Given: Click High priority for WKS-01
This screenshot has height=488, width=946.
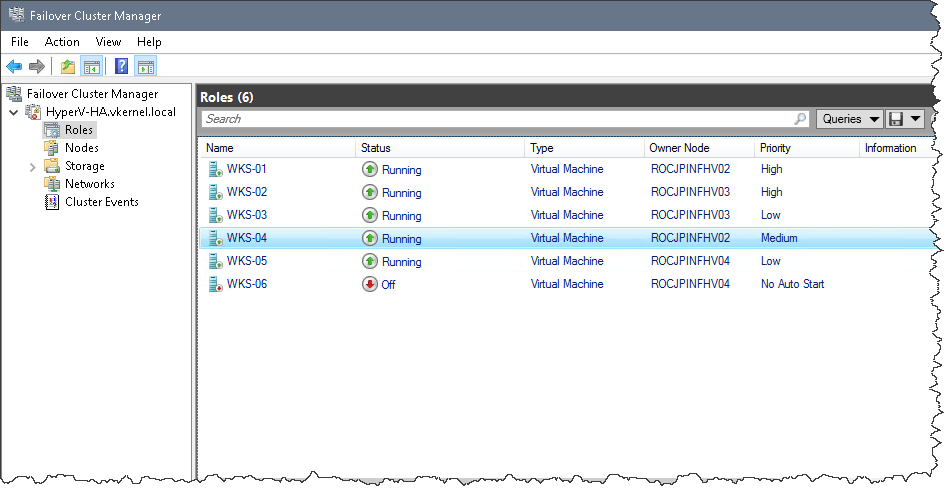Looking at the screenshot, I should click(772, 169).
